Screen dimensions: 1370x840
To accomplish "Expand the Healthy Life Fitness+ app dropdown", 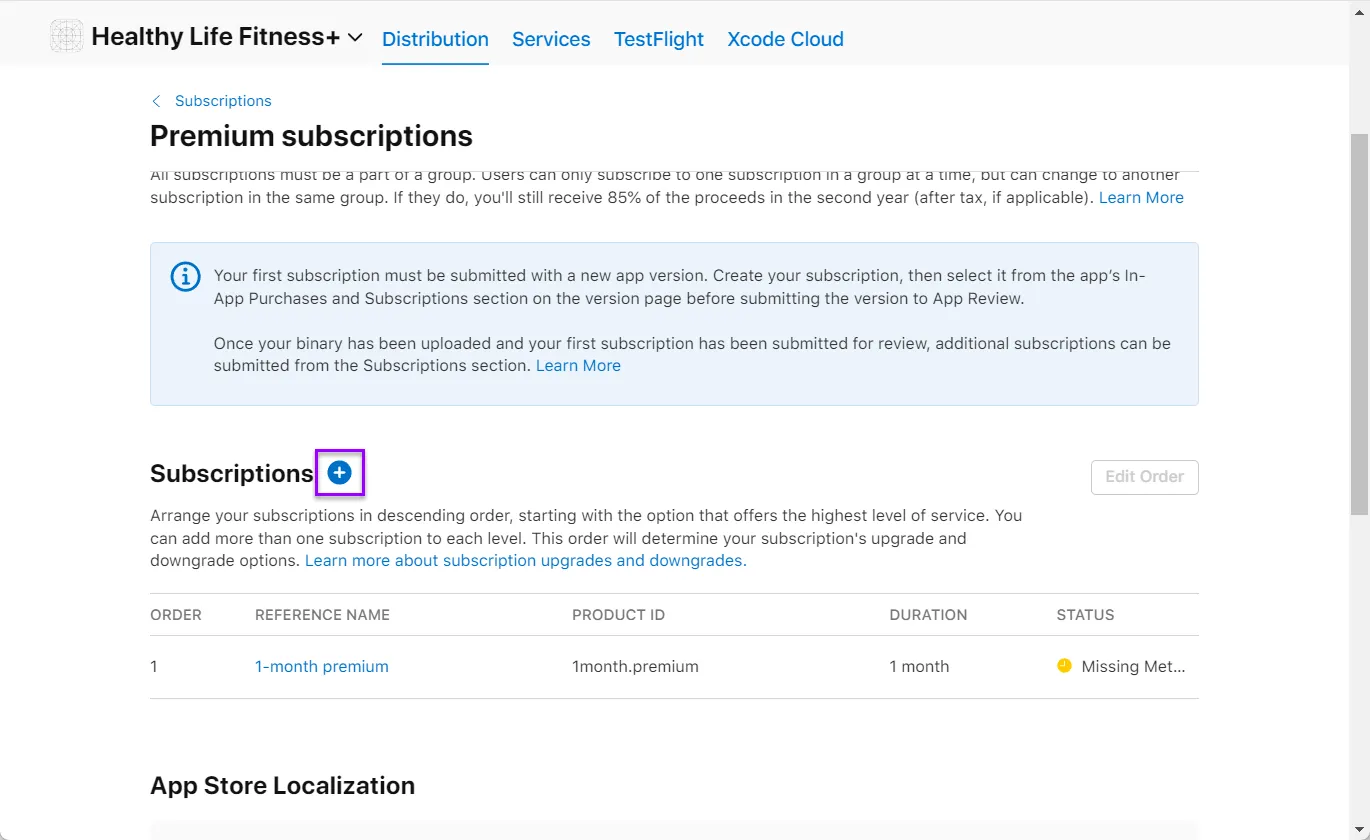I will pos(355,38).
